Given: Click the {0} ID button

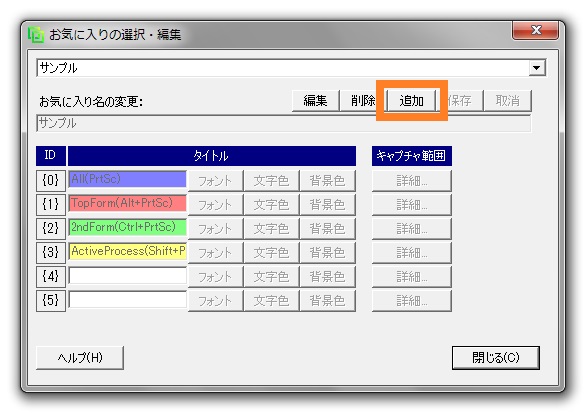Looking at the screenshot, I should tap(51, 181).
